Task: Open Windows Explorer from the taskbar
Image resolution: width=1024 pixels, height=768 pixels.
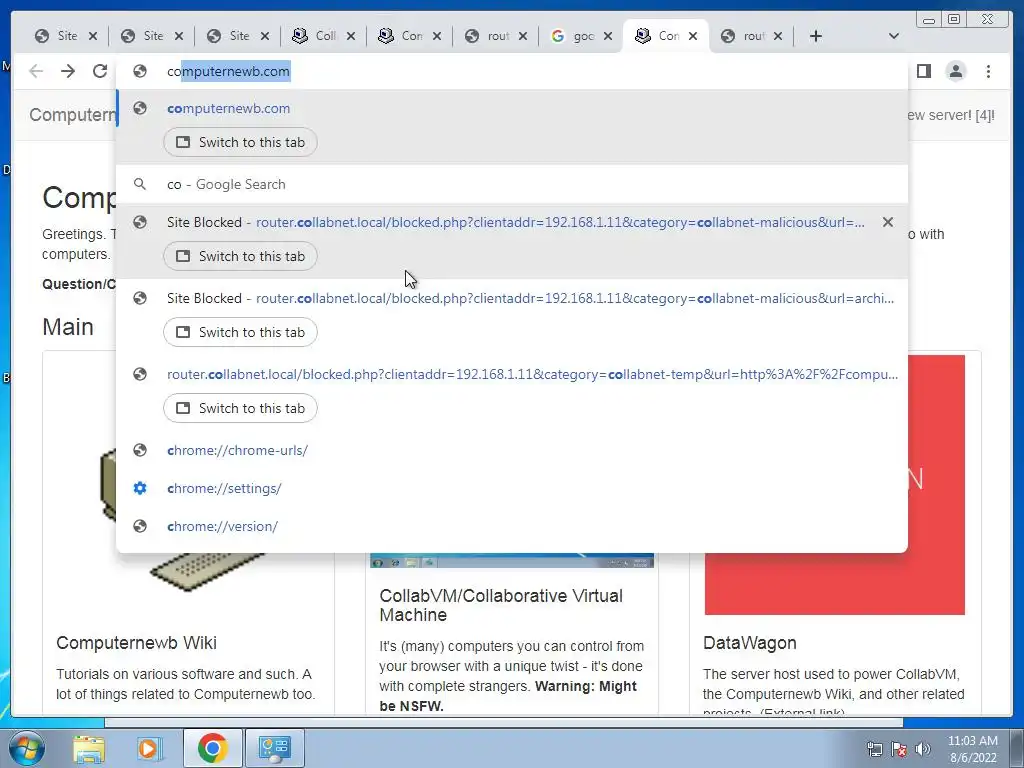Action: pyautogui.click(x=89, y=748)
